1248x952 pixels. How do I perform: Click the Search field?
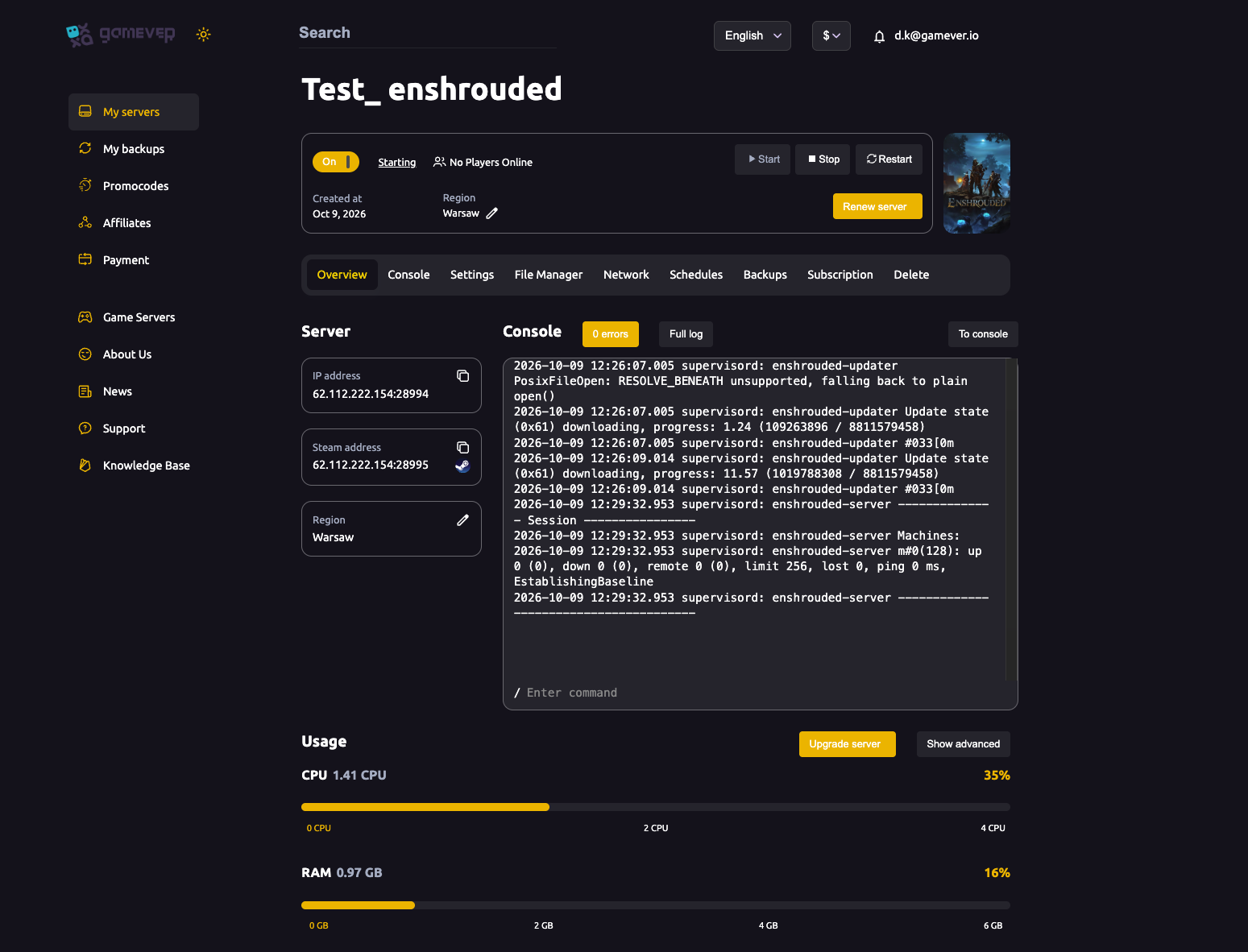click(428, 33)
